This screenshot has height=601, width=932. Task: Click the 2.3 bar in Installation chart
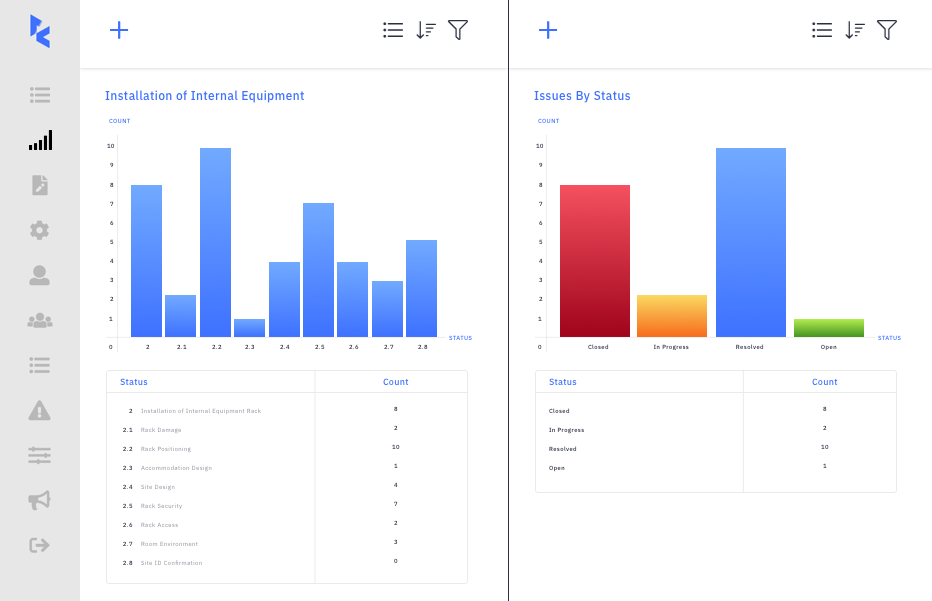(250, 328)
